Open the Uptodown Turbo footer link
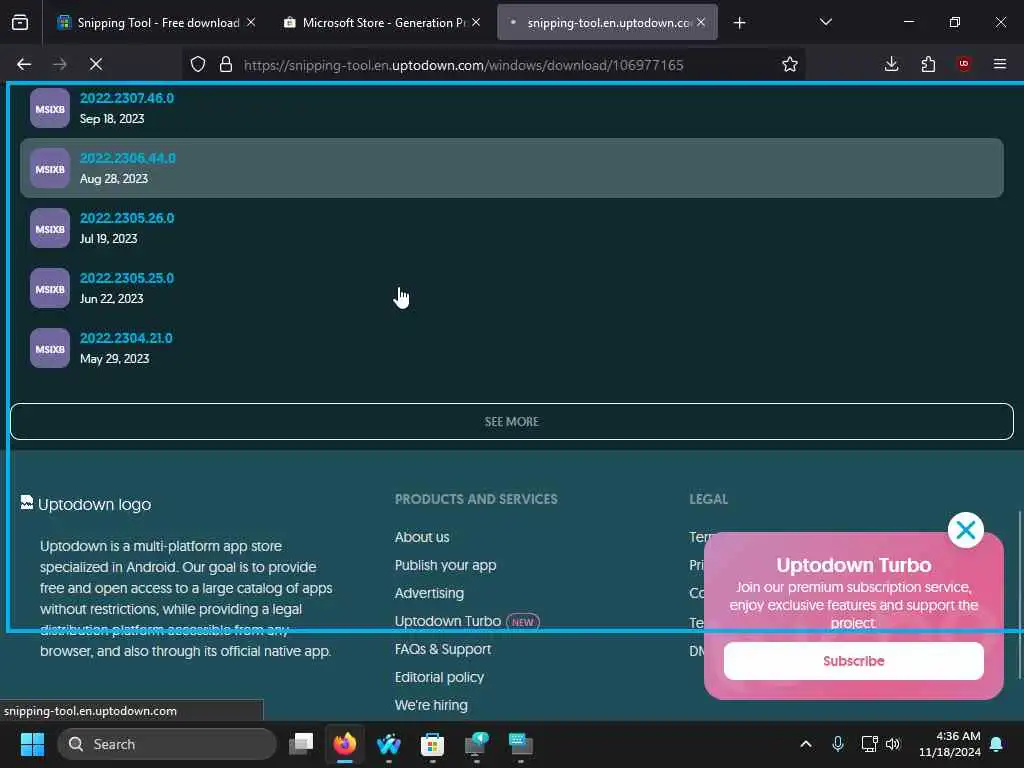 point(447,621)
